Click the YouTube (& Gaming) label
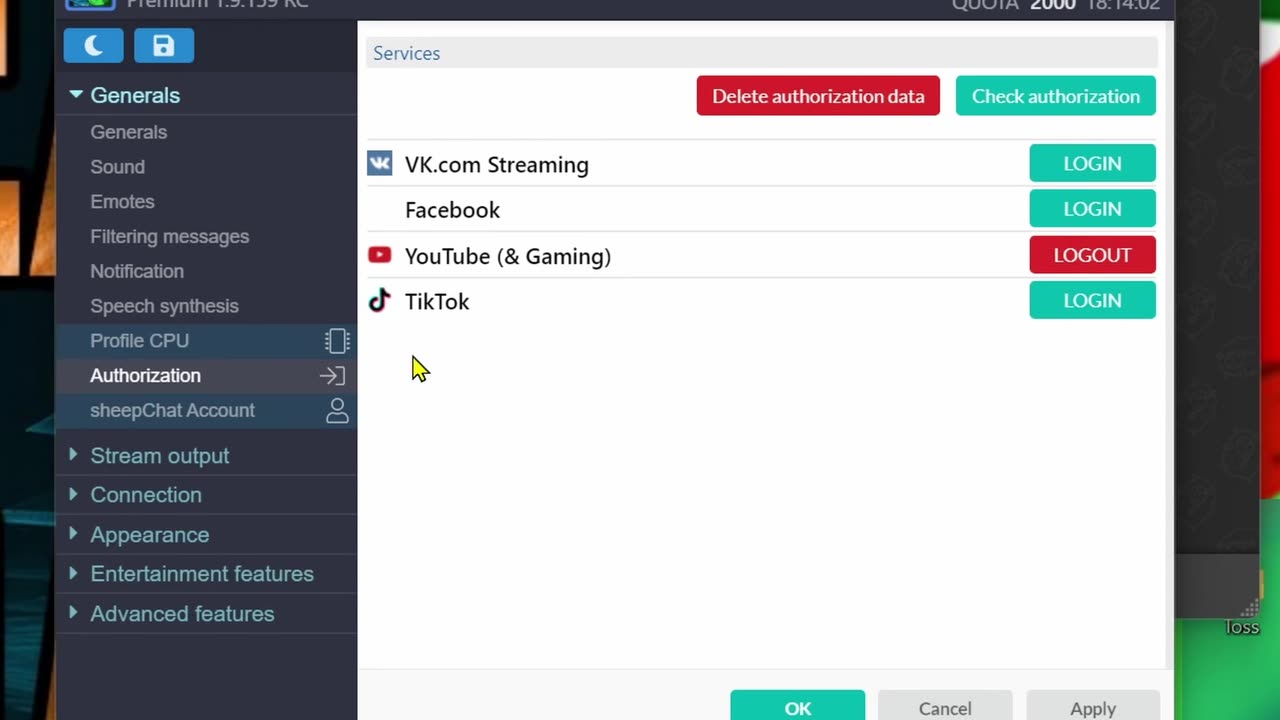Image resolution: width=1280 pixels, height=720 pixels. [x=508, y=256]
